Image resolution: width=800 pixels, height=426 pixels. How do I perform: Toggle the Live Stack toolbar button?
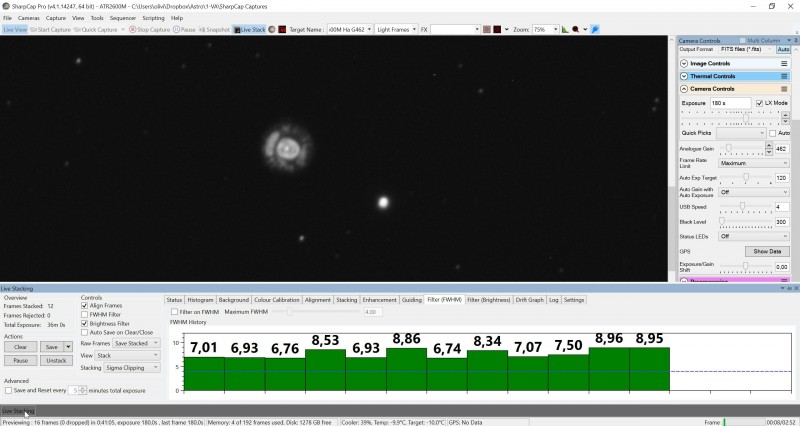pyautogui.click(x=249, y=30)
